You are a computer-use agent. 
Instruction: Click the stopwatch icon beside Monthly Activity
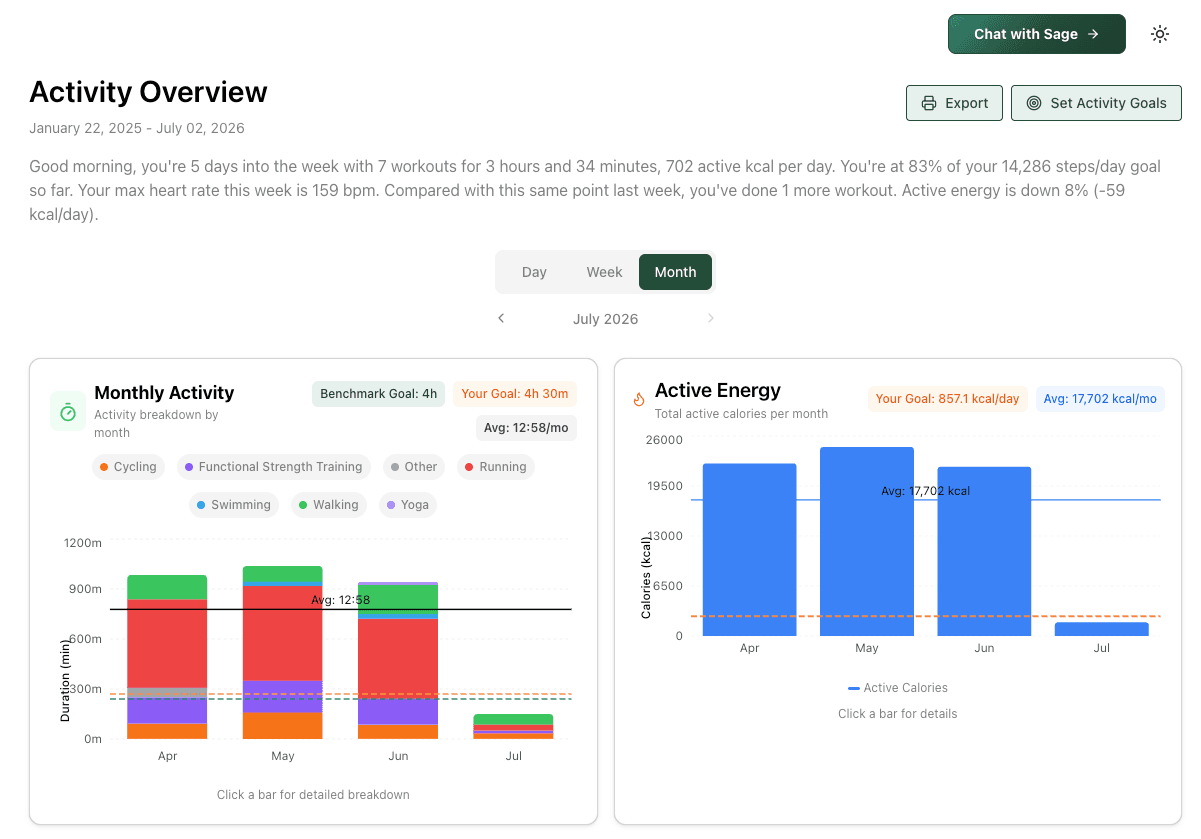[x=68, y=412]
